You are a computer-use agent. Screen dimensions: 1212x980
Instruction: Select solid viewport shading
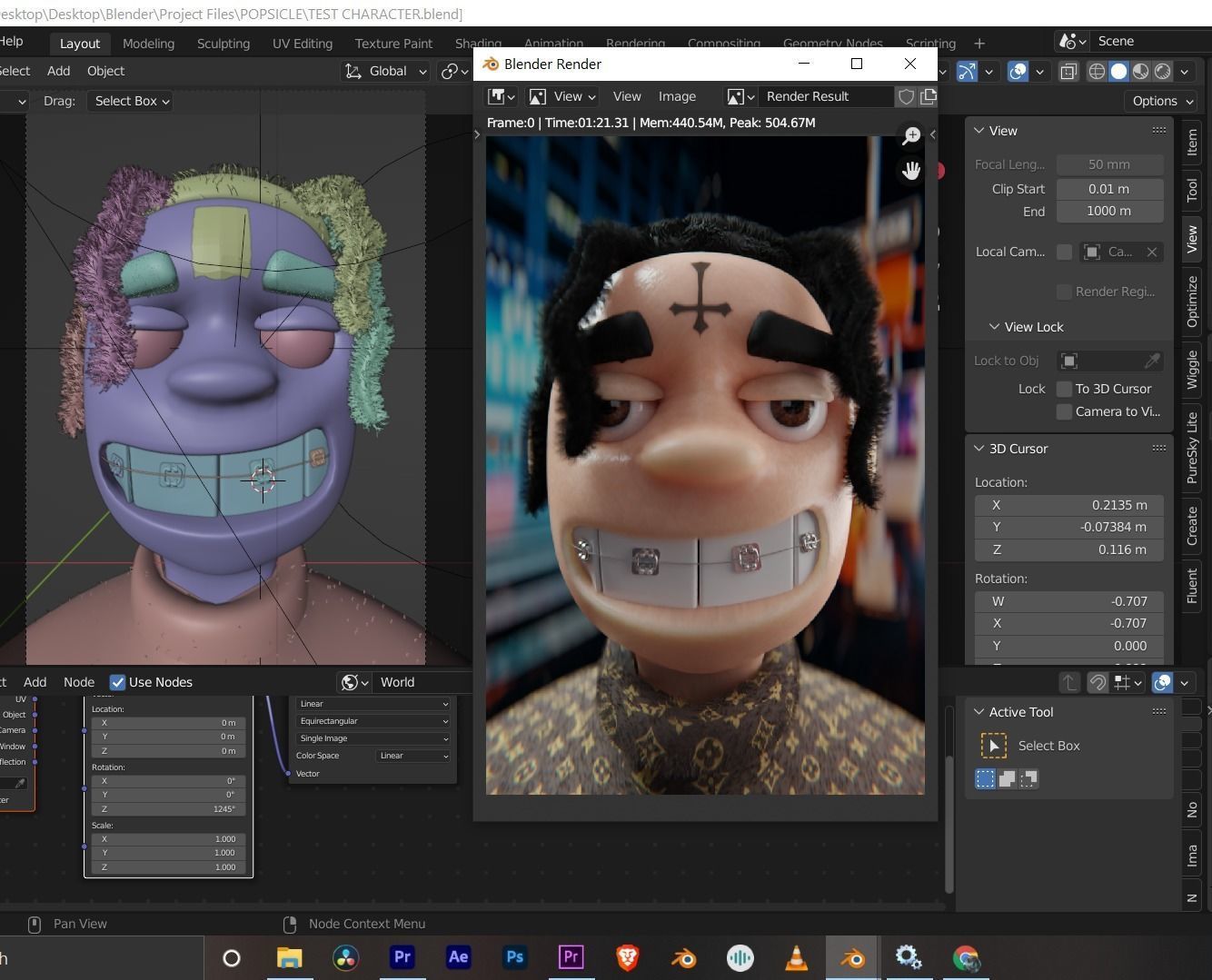point(1118,71)
